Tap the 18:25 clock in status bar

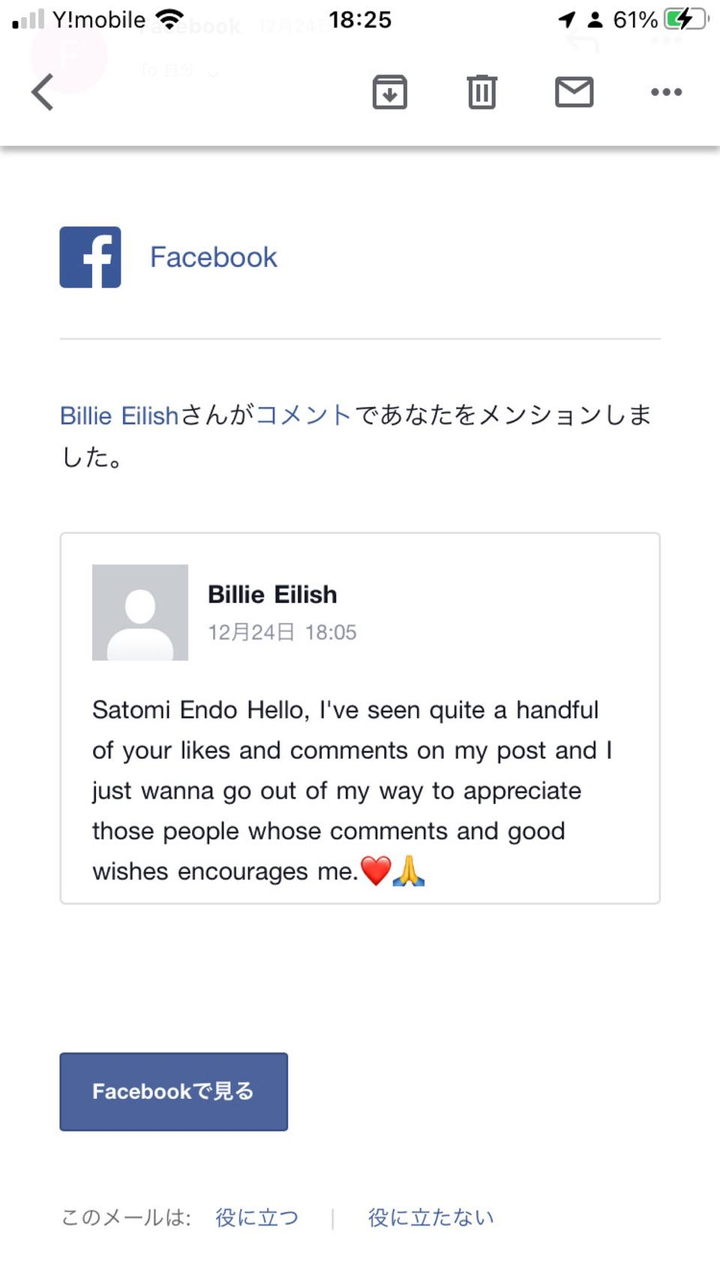tap(360, 19)
